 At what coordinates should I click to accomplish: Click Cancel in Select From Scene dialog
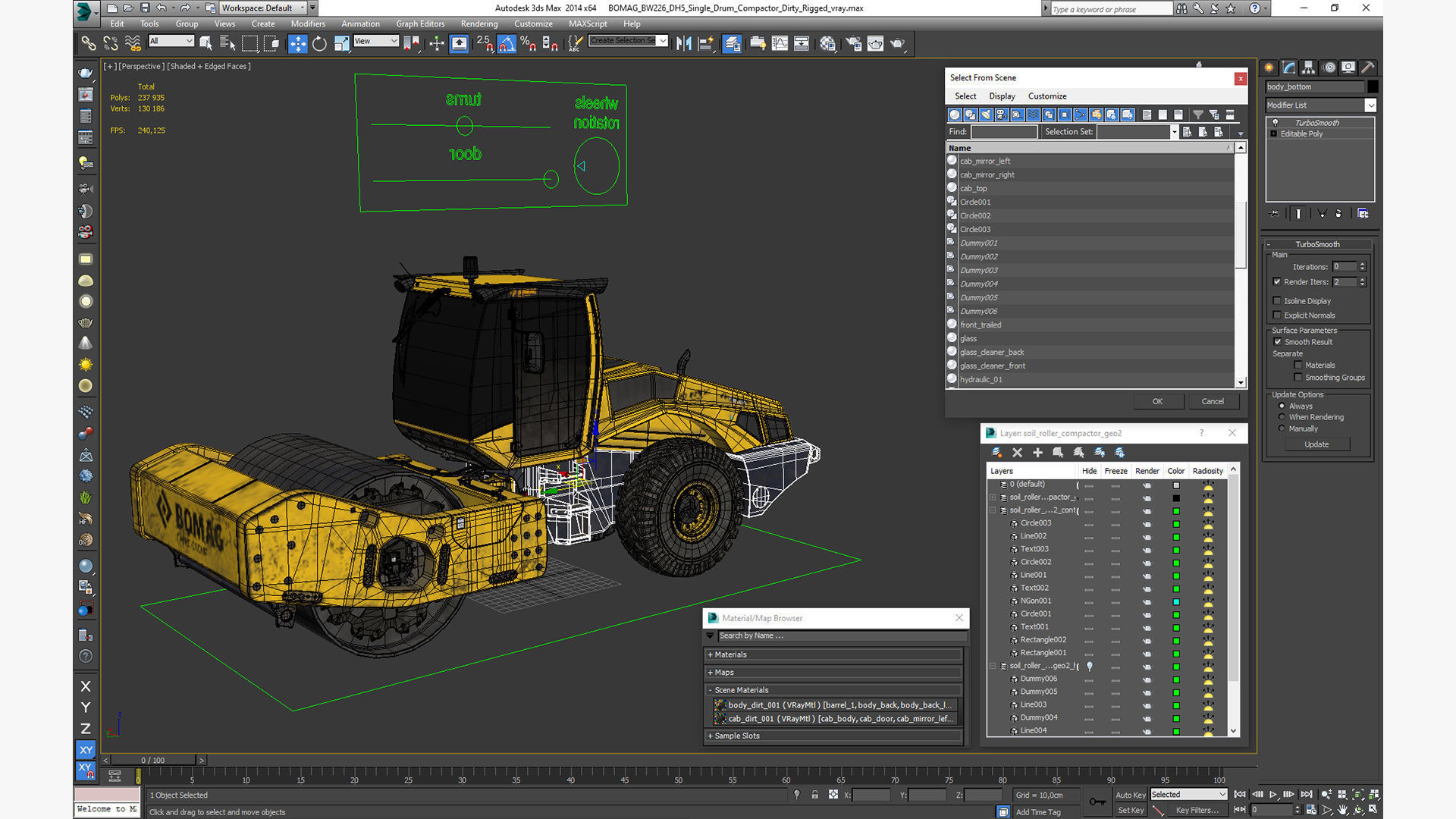1213,402
